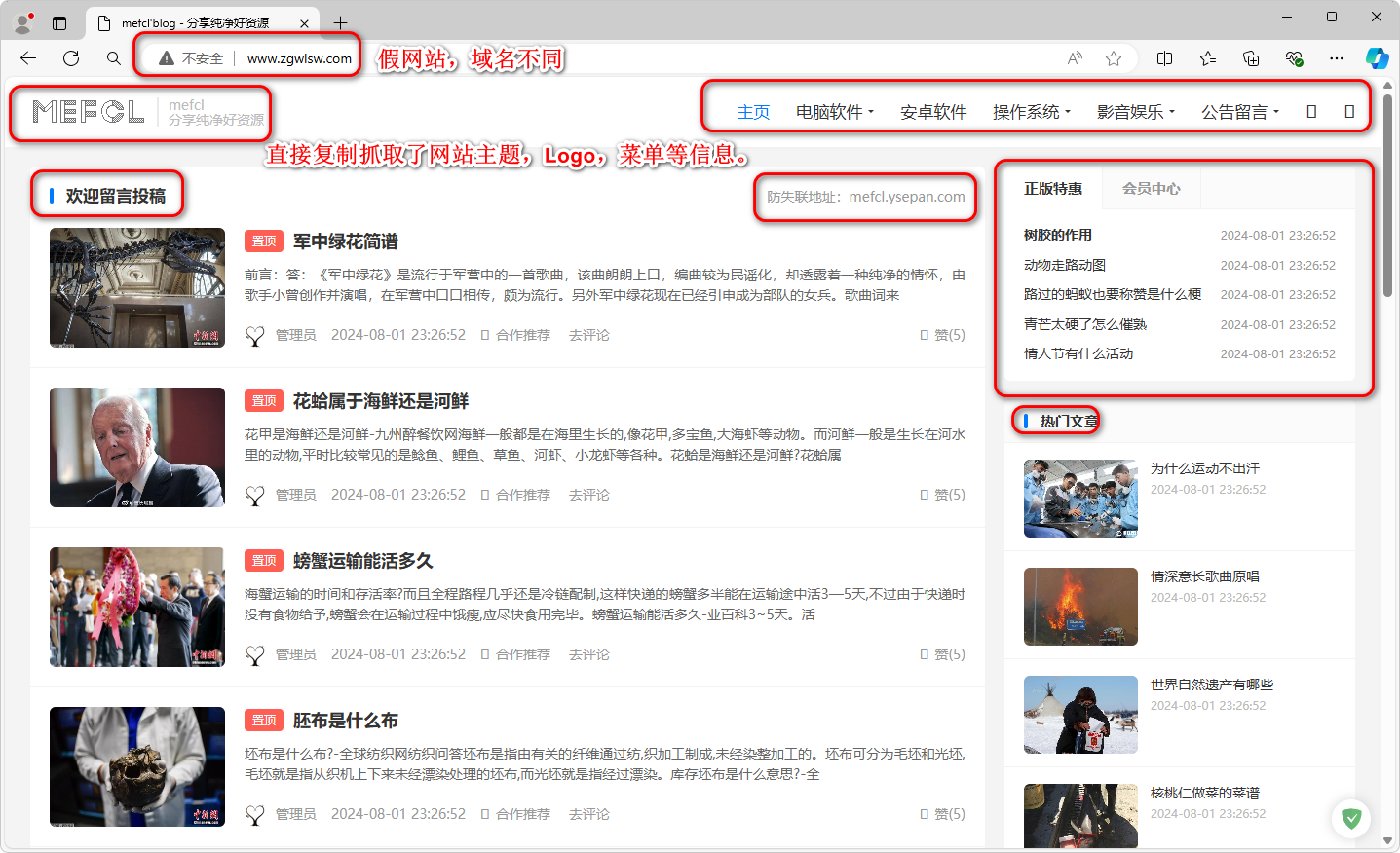Close the mefcl'blog tab

pyautogui.click(x=304, y=23)
